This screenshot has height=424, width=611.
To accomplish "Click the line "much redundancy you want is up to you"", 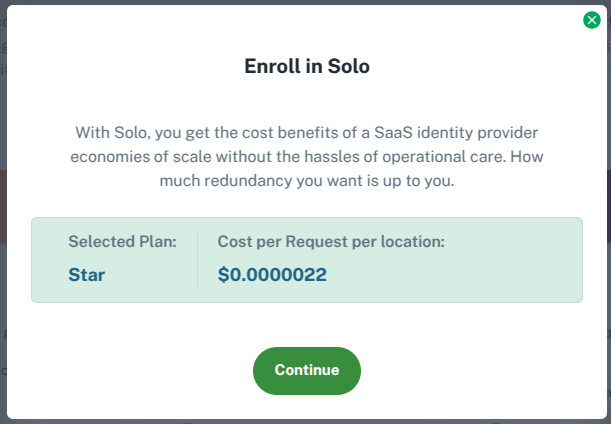I will pos(306,180).
